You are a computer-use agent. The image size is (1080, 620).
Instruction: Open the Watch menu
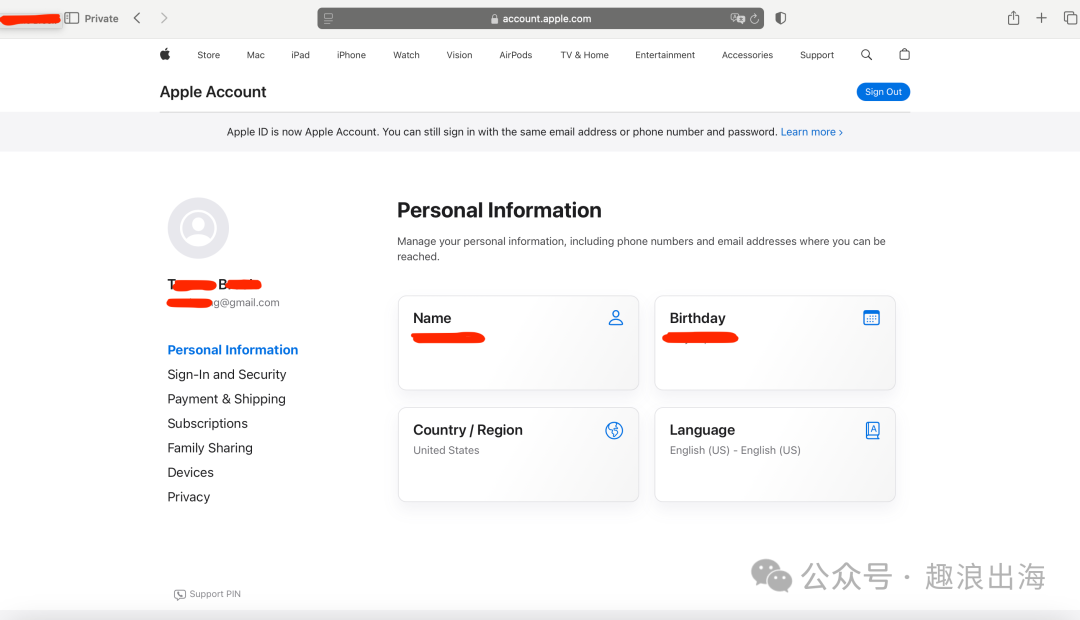coord(406,55)
